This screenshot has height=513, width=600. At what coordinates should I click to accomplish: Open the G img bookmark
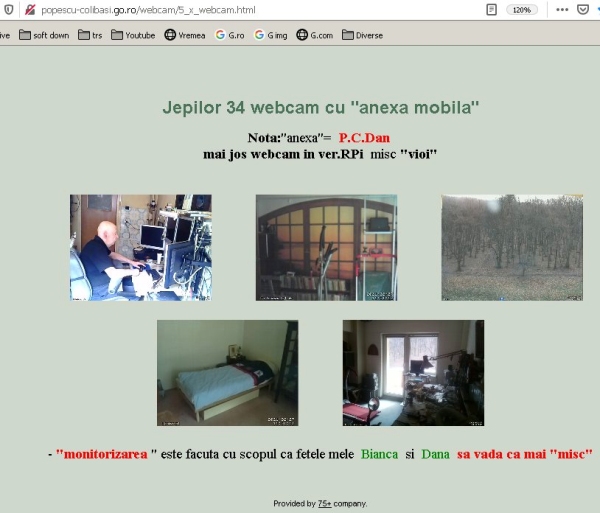tap(270, 35)
